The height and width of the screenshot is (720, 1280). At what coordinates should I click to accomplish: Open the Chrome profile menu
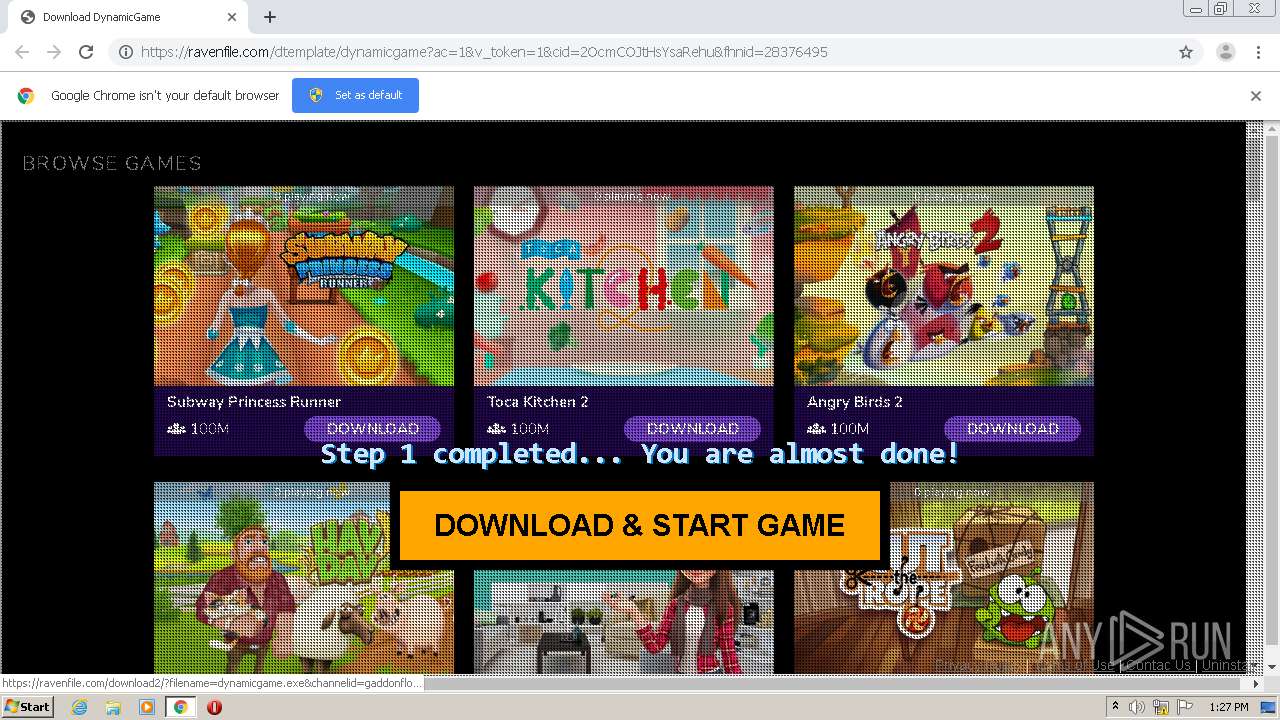1225,52
